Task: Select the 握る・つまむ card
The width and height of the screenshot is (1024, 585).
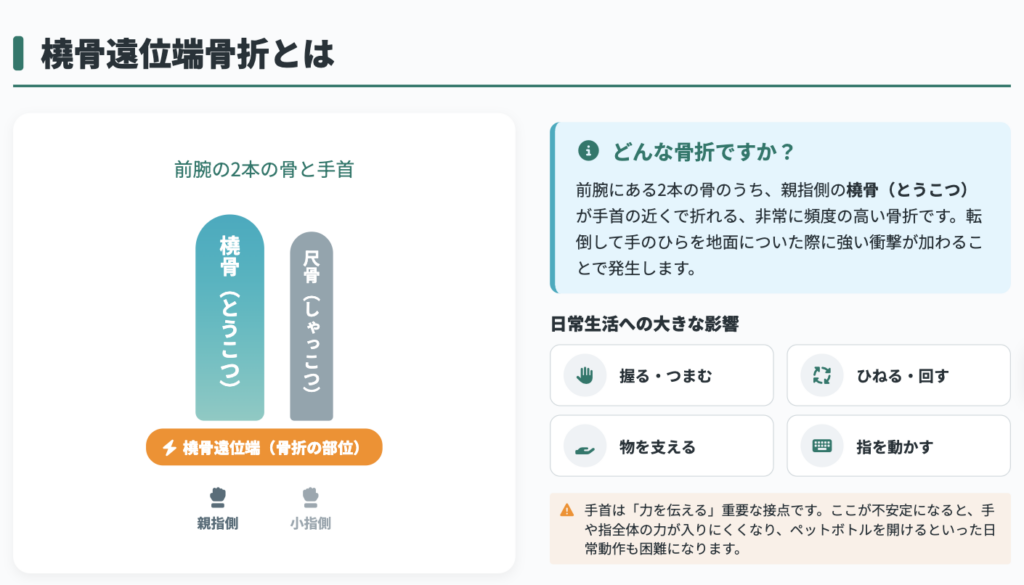Action: pos(662,375)
